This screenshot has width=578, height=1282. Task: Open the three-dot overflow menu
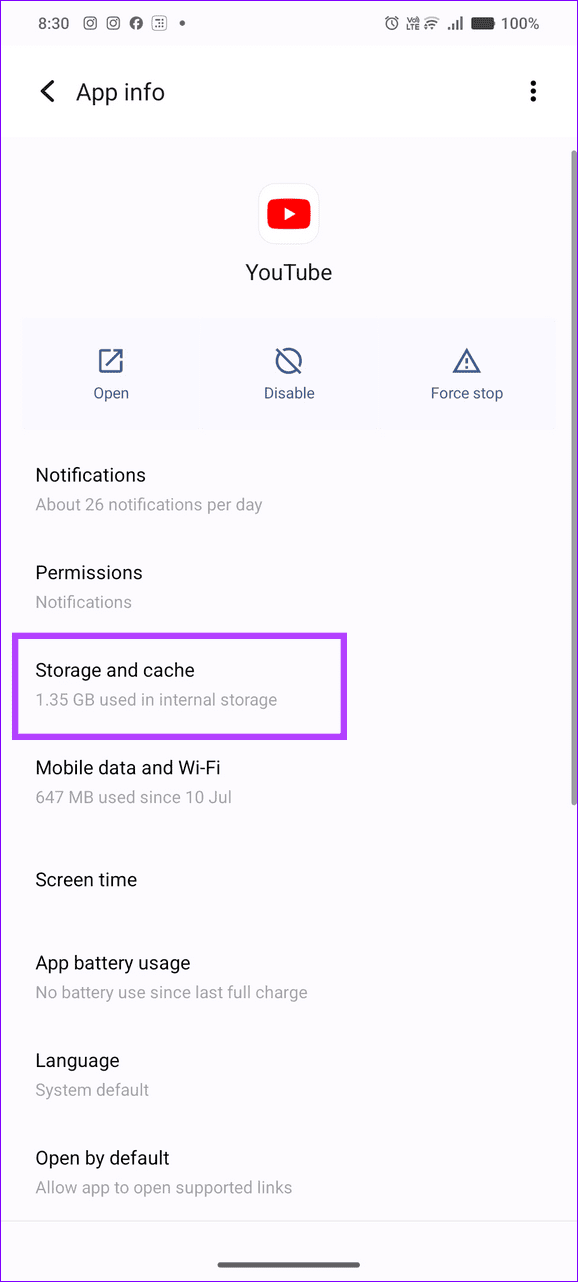533,92
